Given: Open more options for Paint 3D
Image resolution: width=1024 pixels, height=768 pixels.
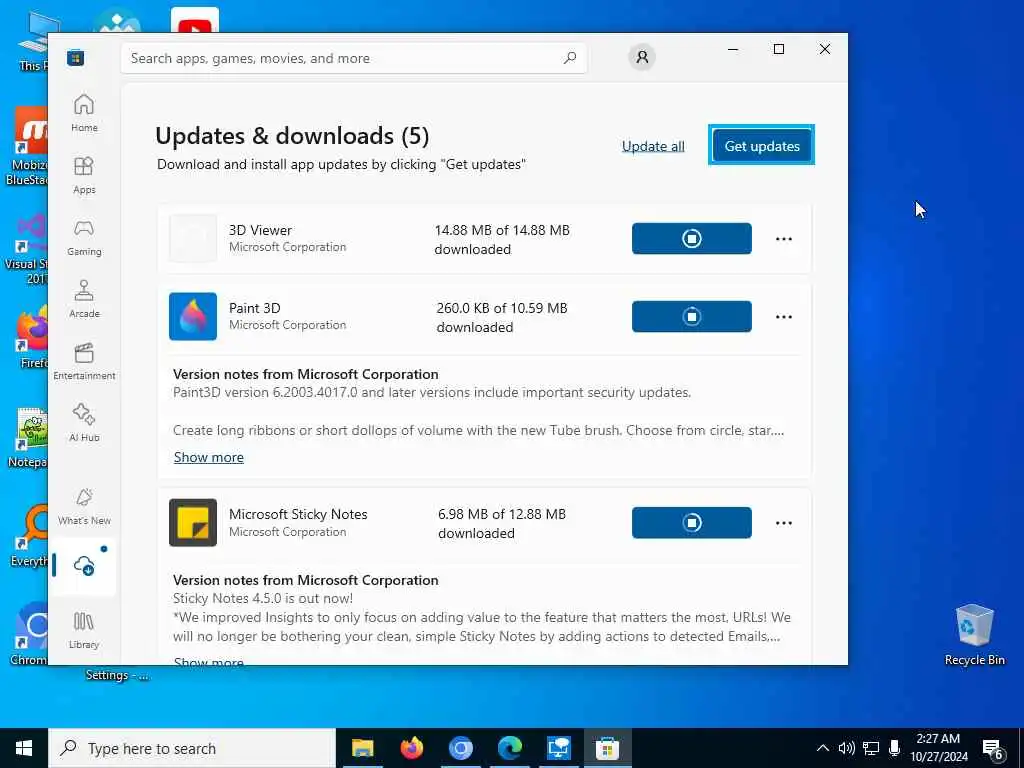Looking at the screenshot, I should tap(784, 317).
